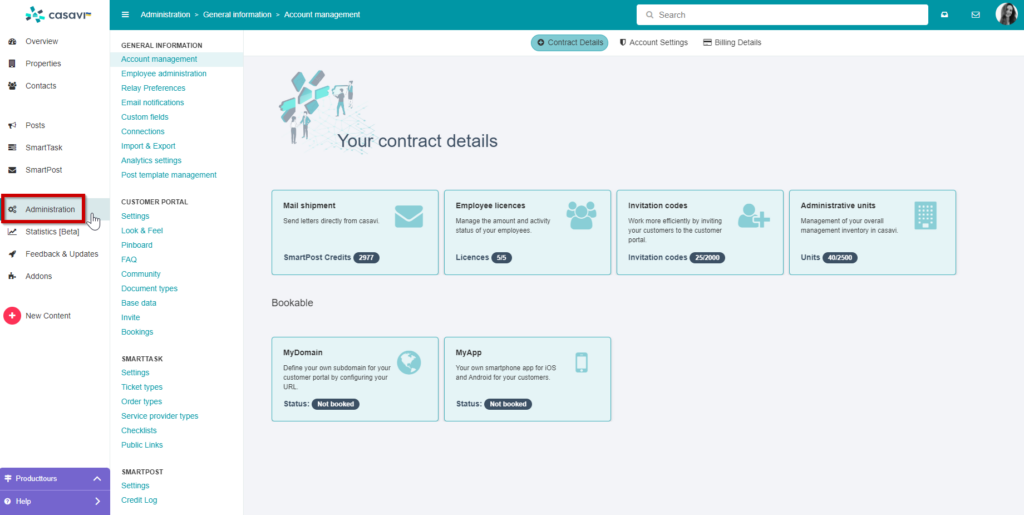
Task: Open the inbox tray icon in header
Action: coord(943,15)
